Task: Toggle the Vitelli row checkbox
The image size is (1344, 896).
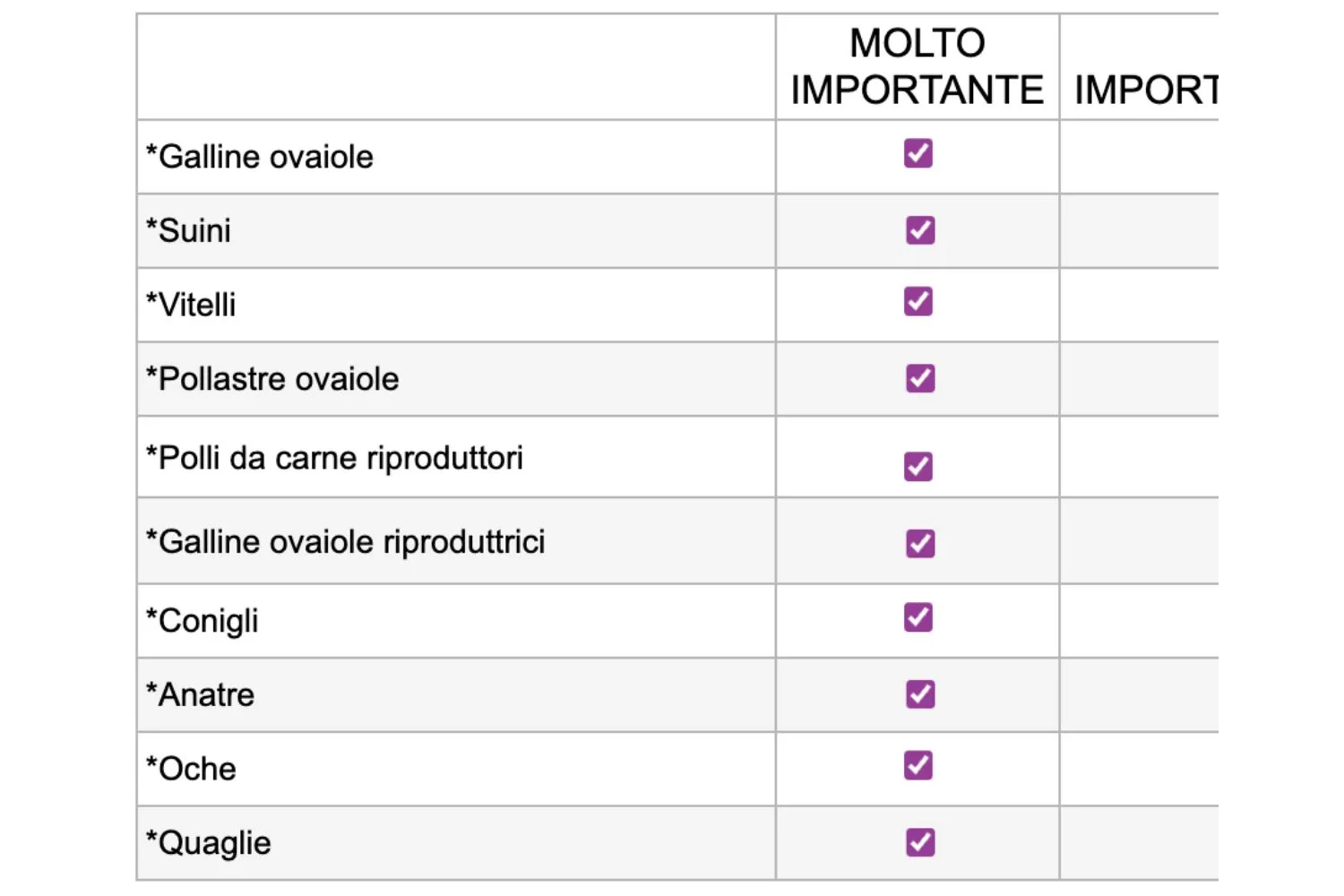Action: pos(918,301)
